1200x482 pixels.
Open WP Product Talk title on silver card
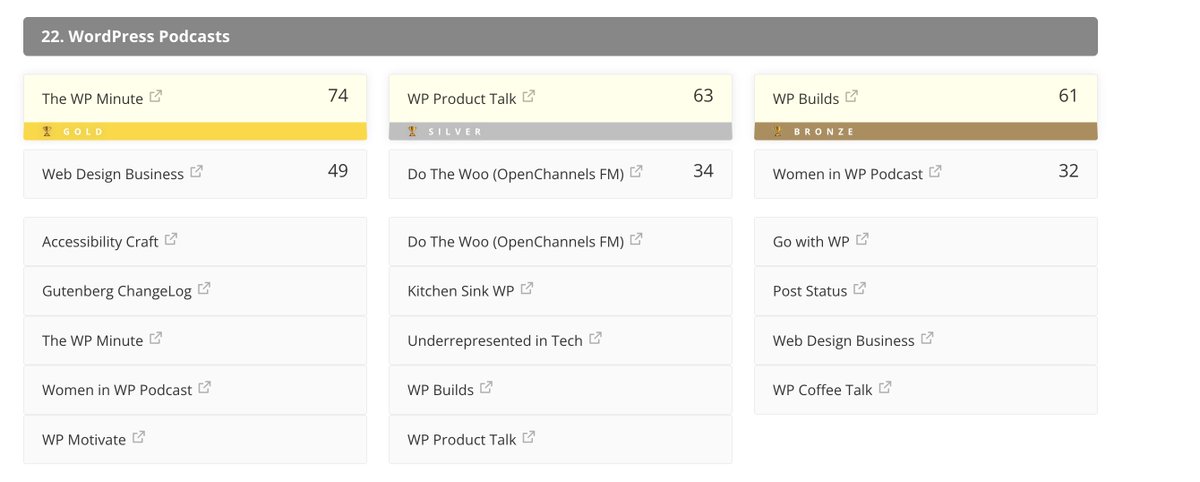coord(462,99)
